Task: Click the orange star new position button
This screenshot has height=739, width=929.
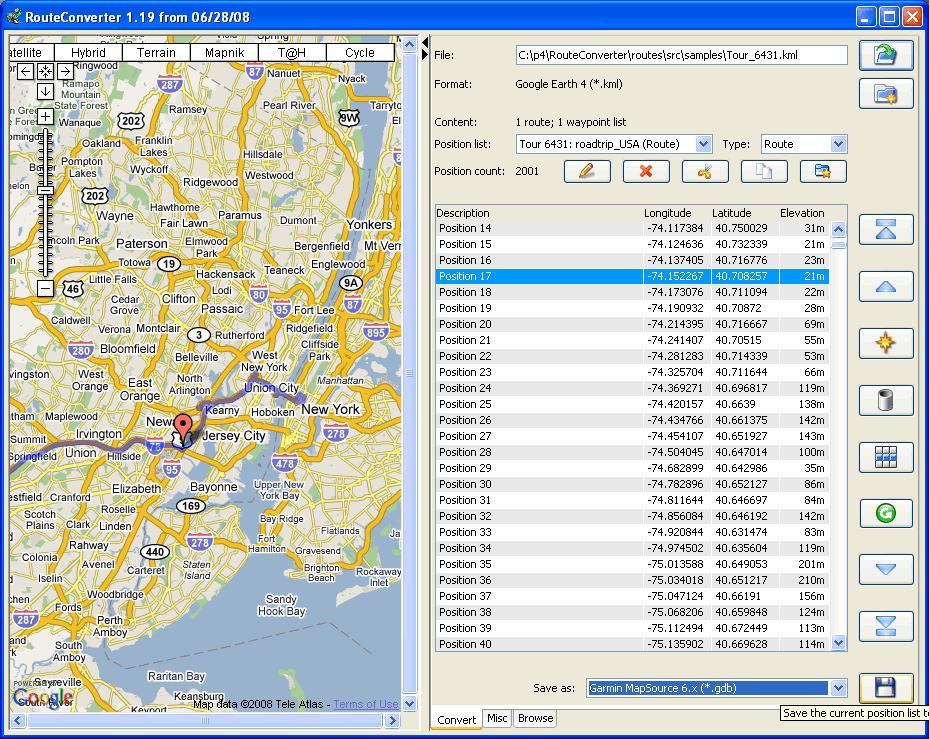Action: pyautogui.click(x=886, y=343)
